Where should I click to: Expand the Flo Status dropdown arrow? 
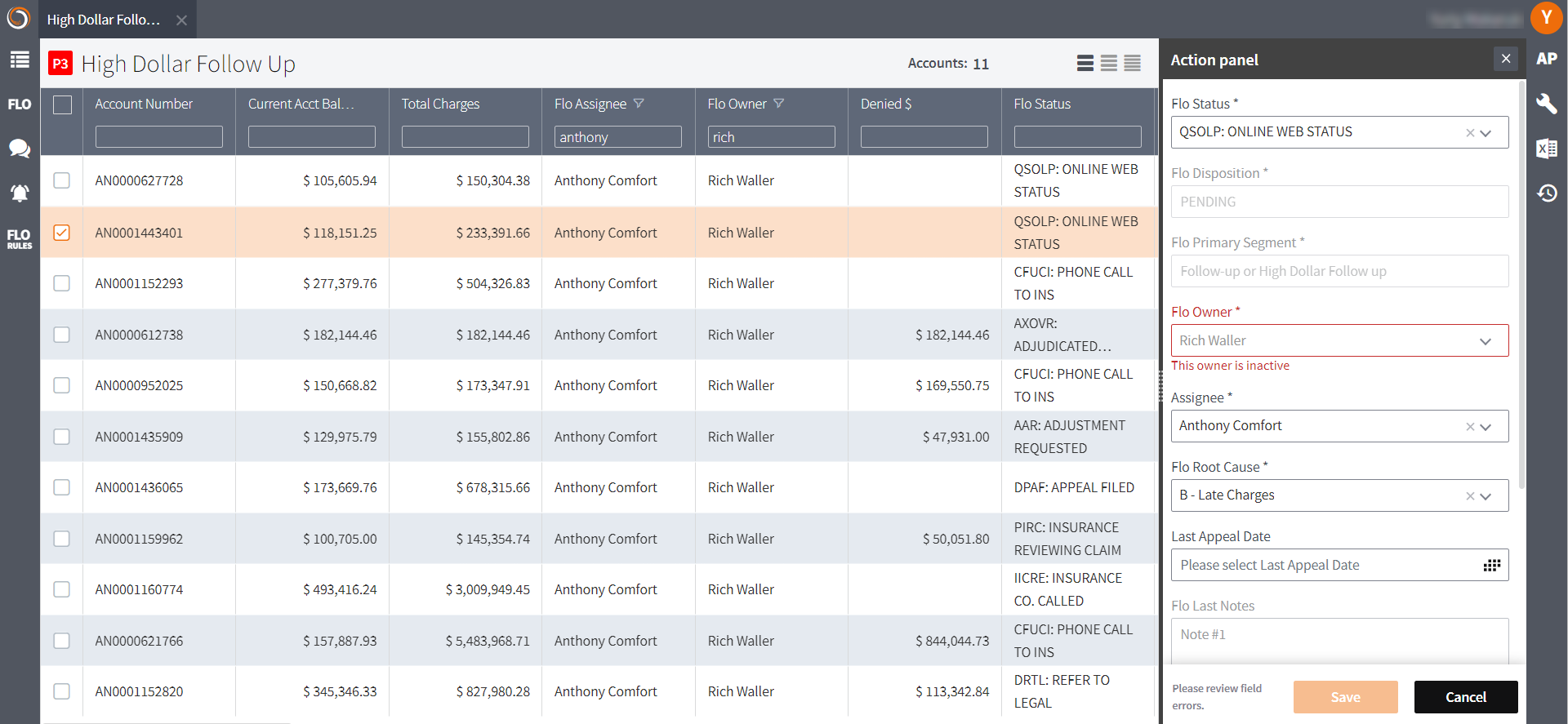[1485, 133]
